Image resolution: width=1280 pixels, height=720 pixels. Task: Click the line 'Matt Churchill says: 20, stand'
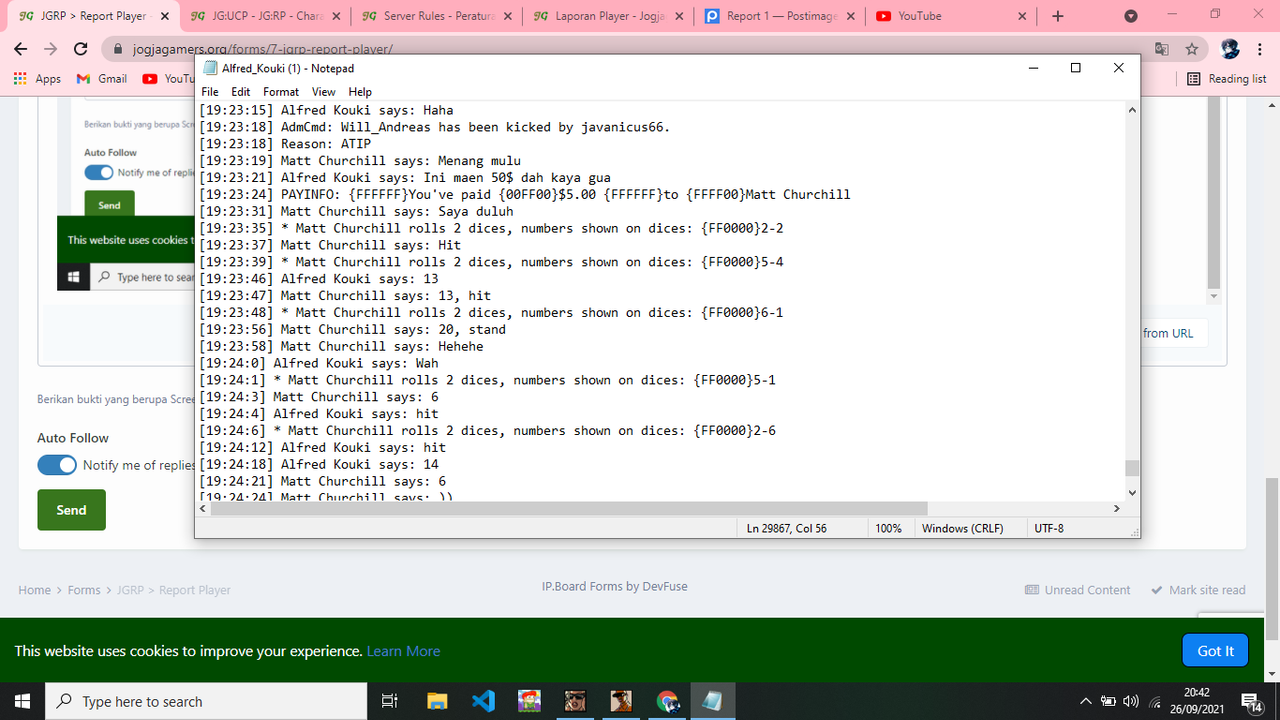[353, 329]
